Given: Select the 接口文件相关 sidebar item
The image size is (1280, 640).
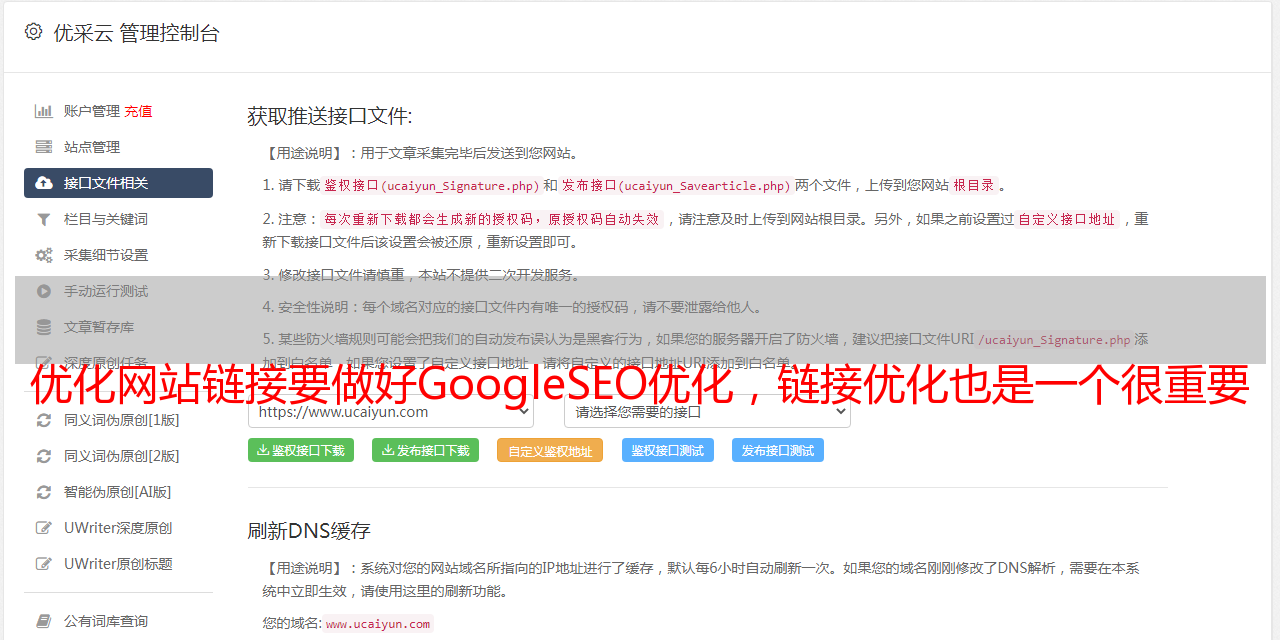Looking at the screenshot, I should [118, 183].
